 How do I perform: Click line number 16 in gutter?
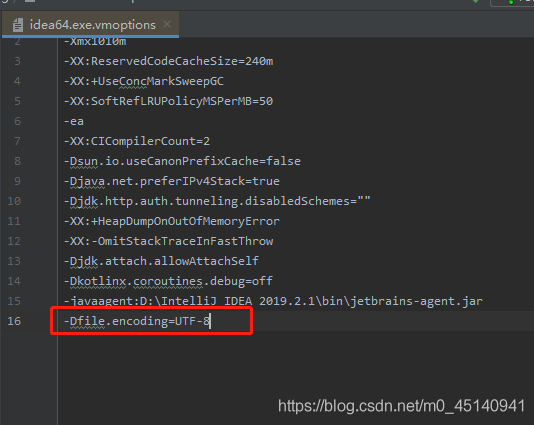pos(14,321)
